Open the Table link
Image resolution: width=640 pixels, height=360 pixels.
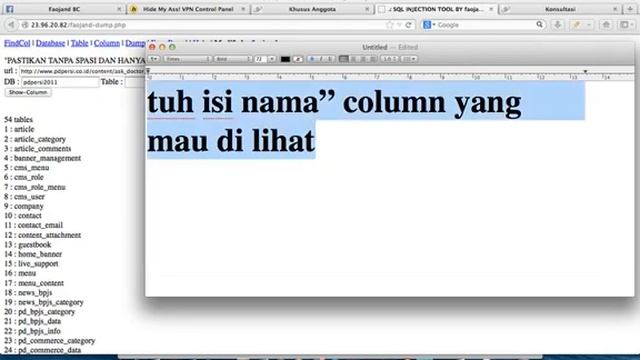(x=80, y=43)
